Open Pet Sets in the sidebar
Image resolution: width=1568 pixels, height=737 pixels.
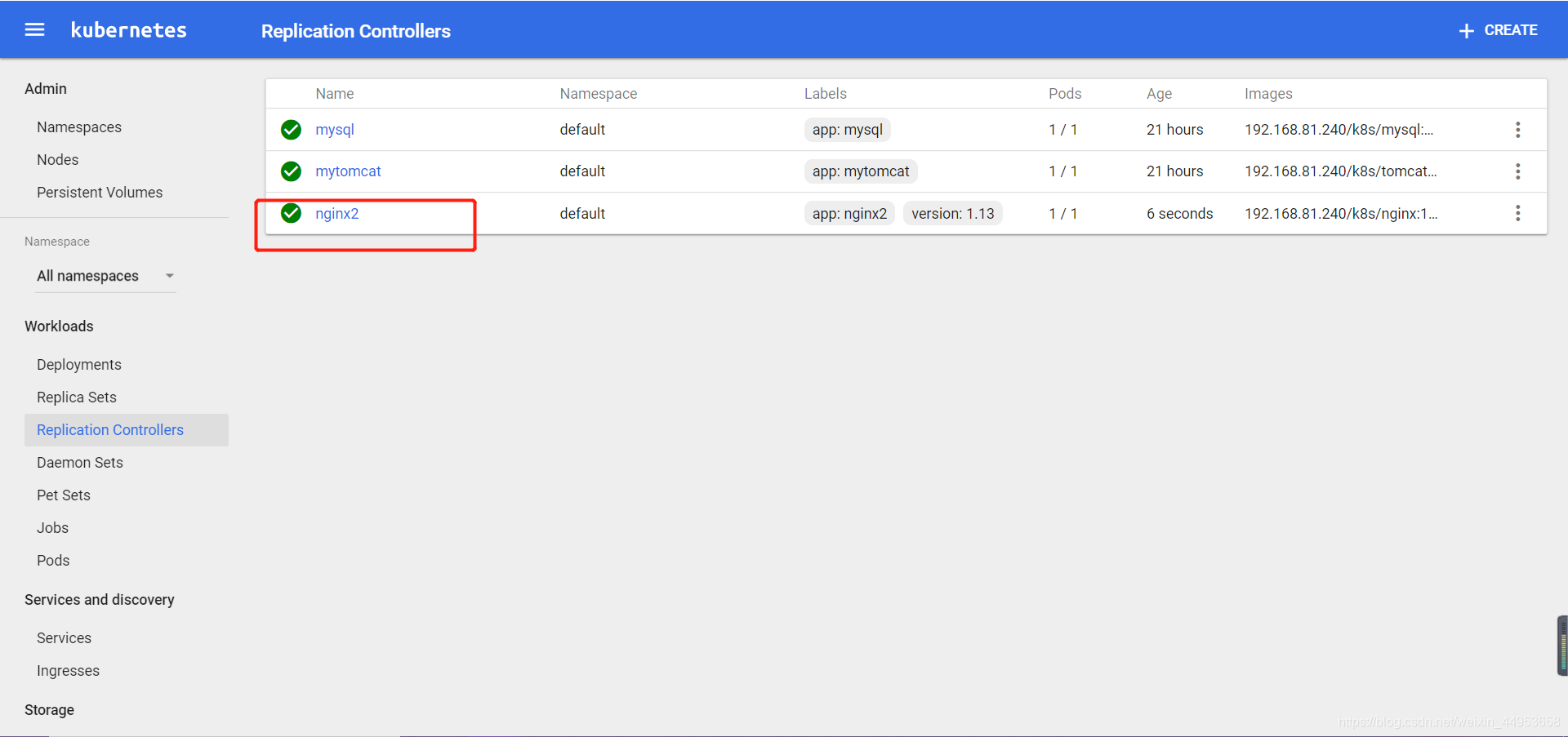tap(64, 495)
